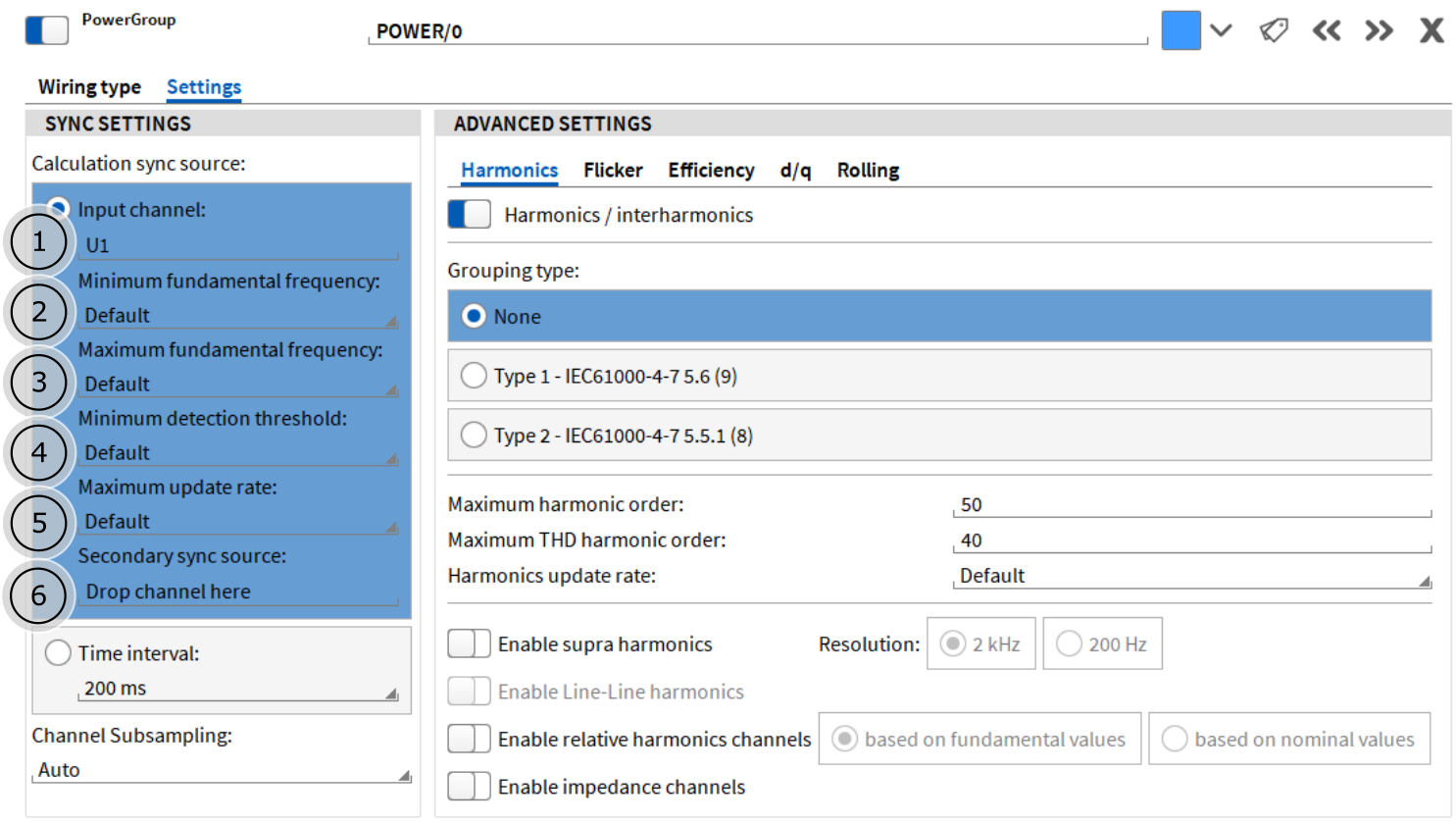Click the Grouping type label
The height and width of the screenshot is (823, 1456).
tap(513, 271)
